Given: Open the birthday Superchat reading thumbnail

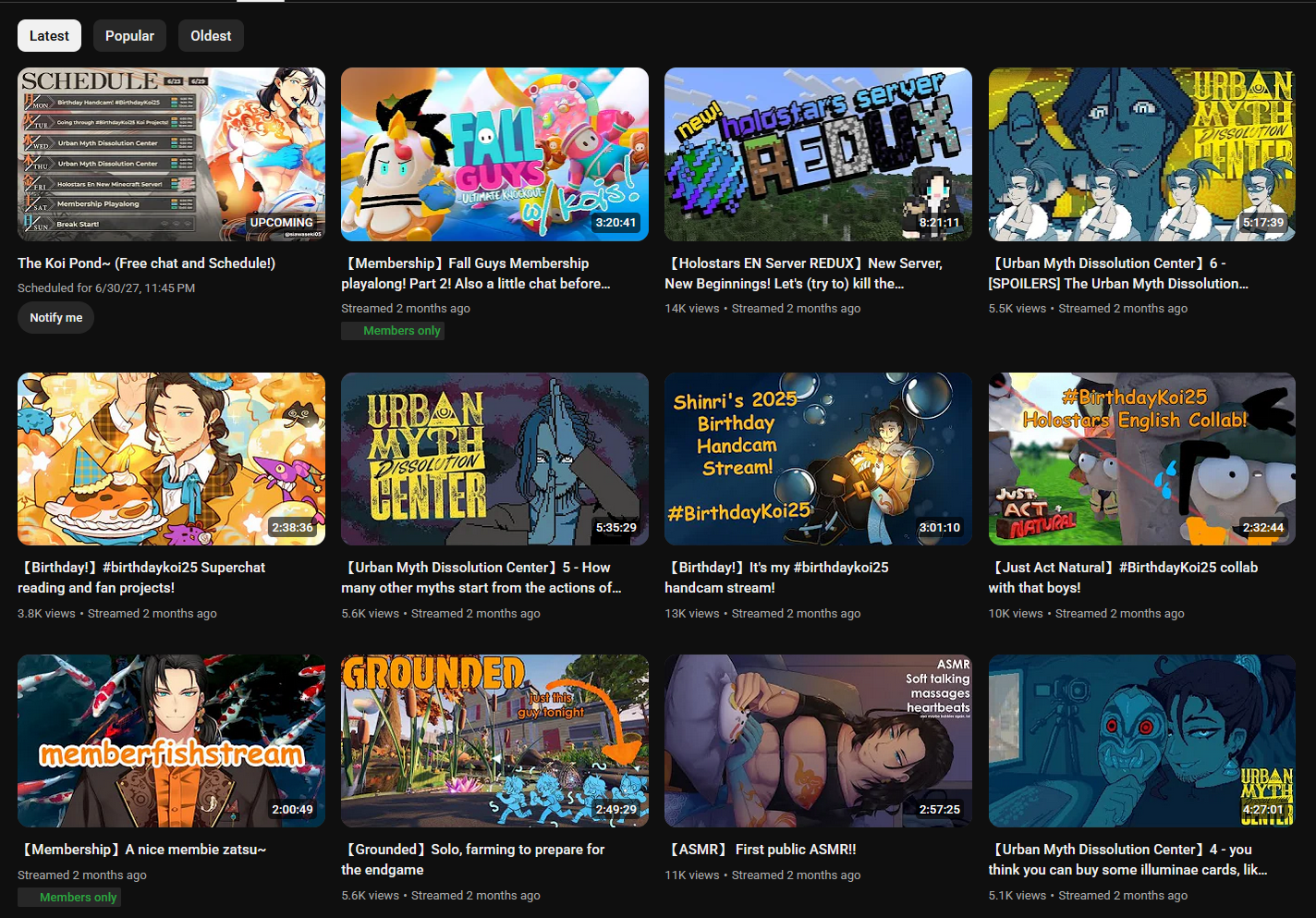Looking at the screenshot, I should [171, 459].
